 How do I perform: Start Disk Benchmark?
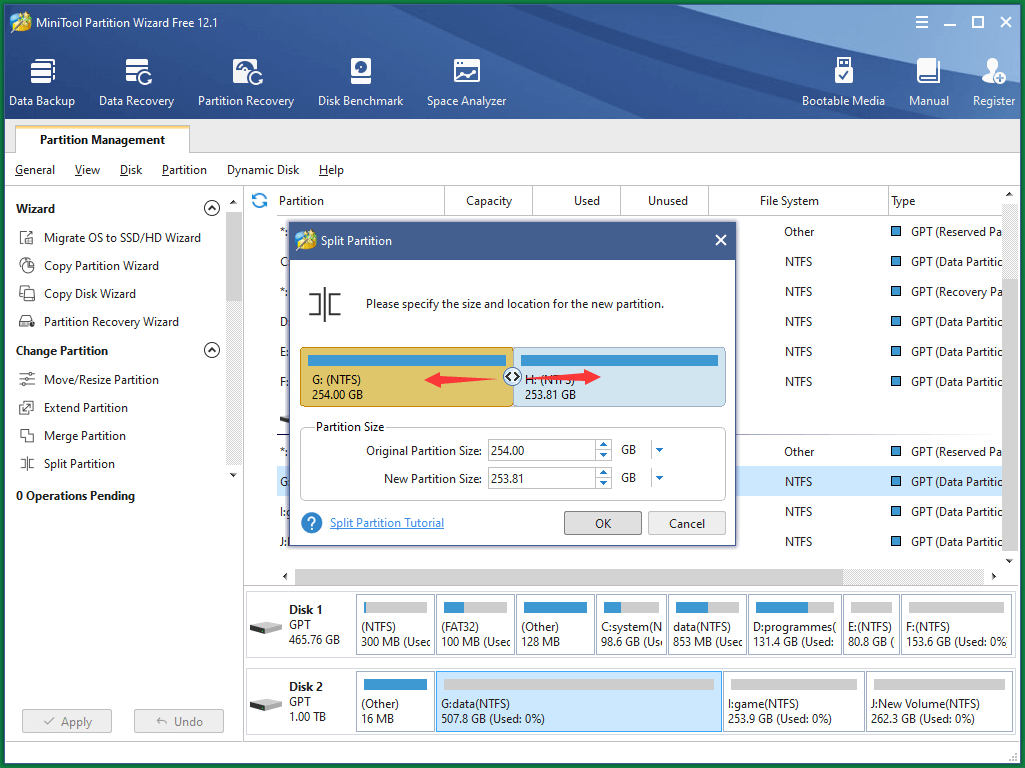click(x=360, y=82)
